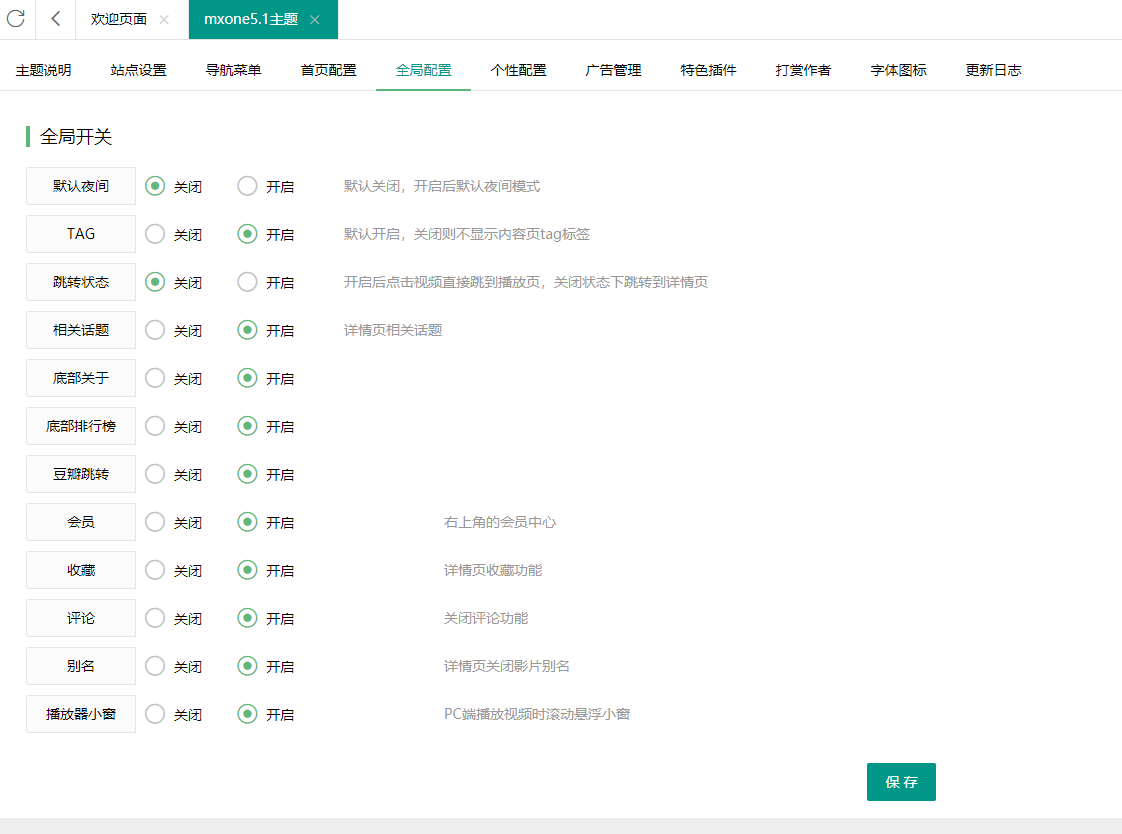
Task: Click the refresh page icon
Action: pos(16,19)
